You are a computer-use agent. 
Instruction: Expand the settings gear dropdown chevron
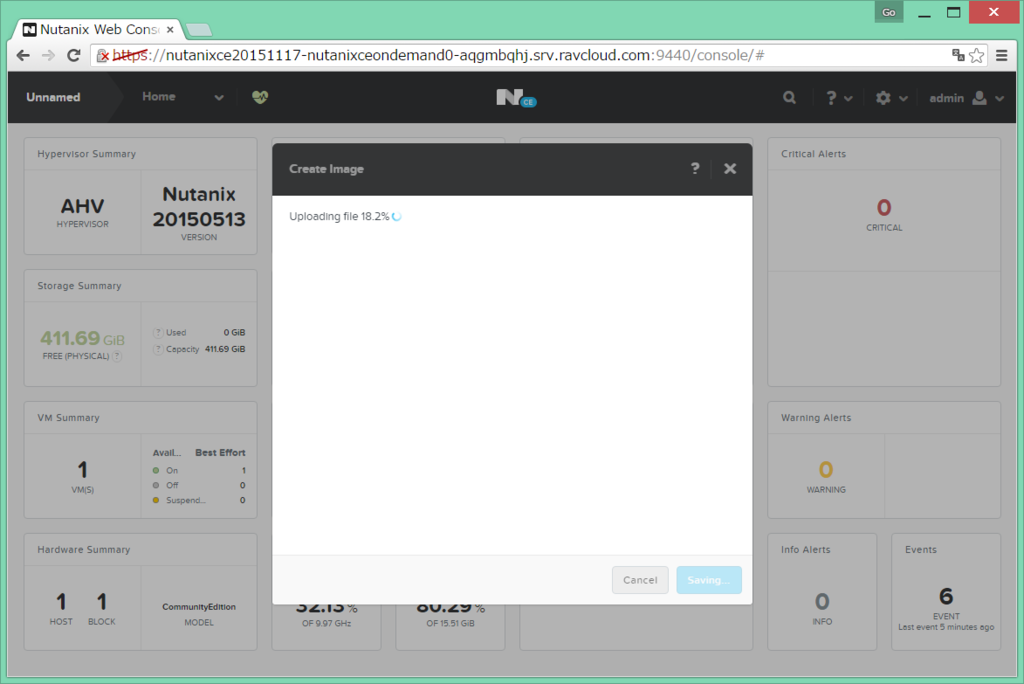(x=903, y=99)
